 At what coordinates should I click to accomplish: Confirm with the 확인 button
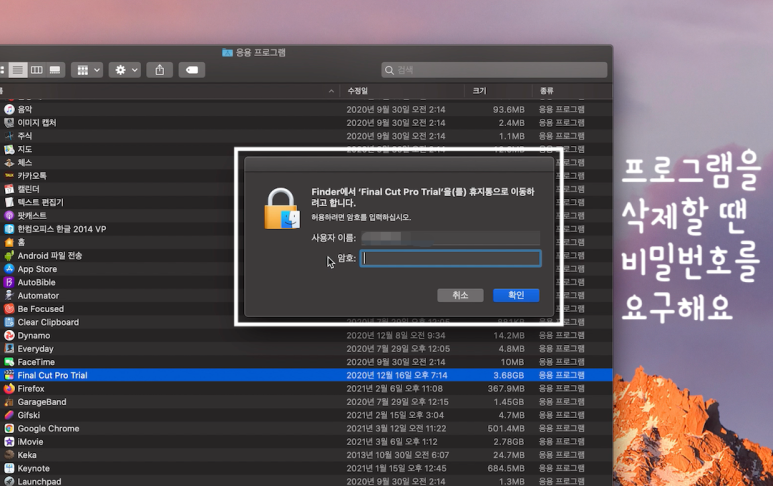point(516,295)
